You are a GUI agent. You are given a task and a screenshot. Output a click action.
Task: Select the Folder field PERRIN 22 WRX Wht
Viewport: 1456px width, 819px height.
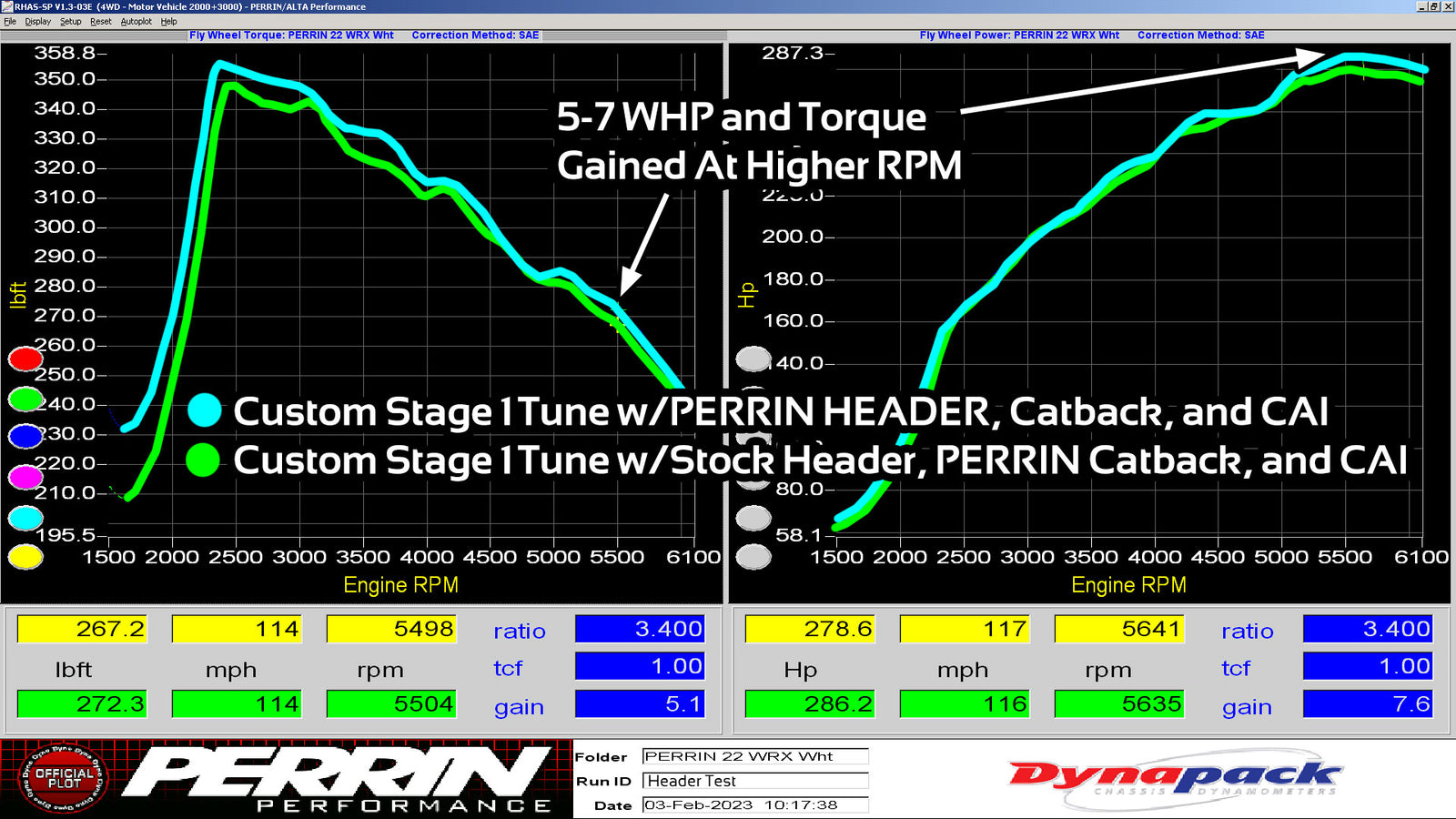coord(754,756)
